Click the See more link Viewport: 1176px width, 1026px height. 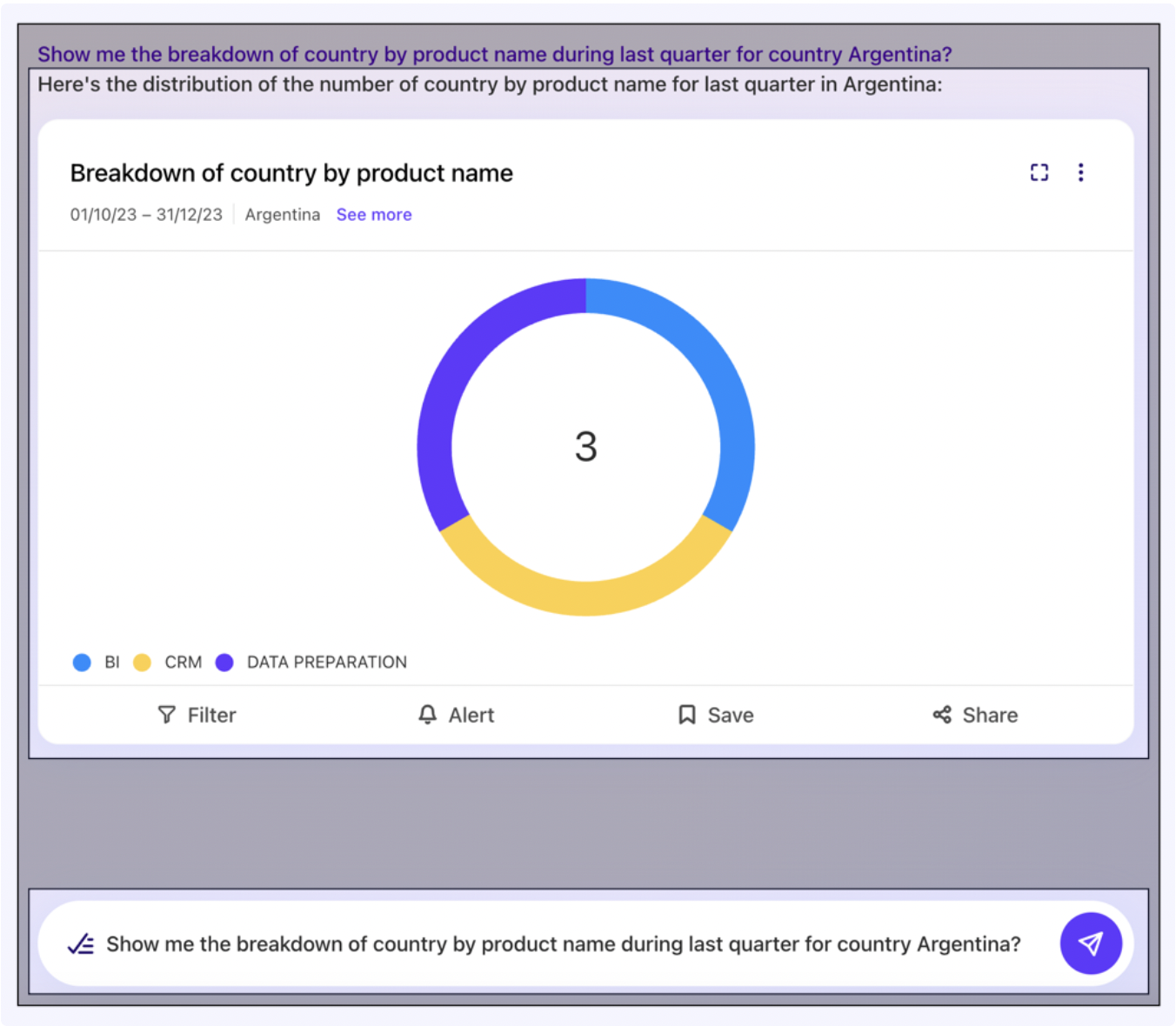pos(374,215)
